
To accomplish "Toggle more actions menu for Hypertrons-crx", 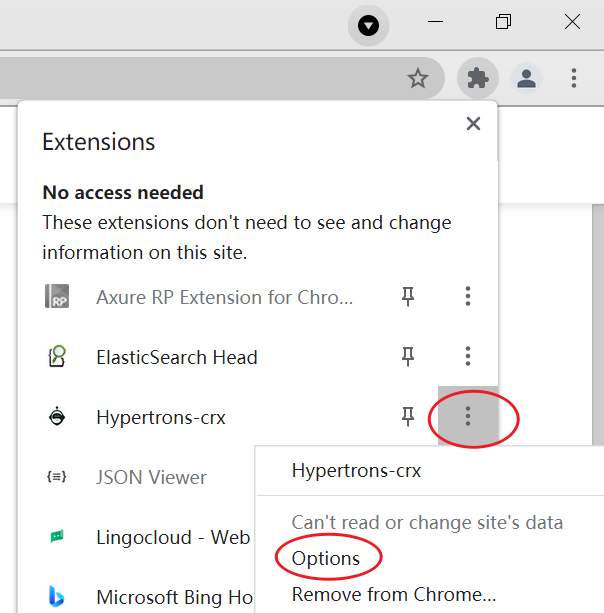I will (467, 417).
